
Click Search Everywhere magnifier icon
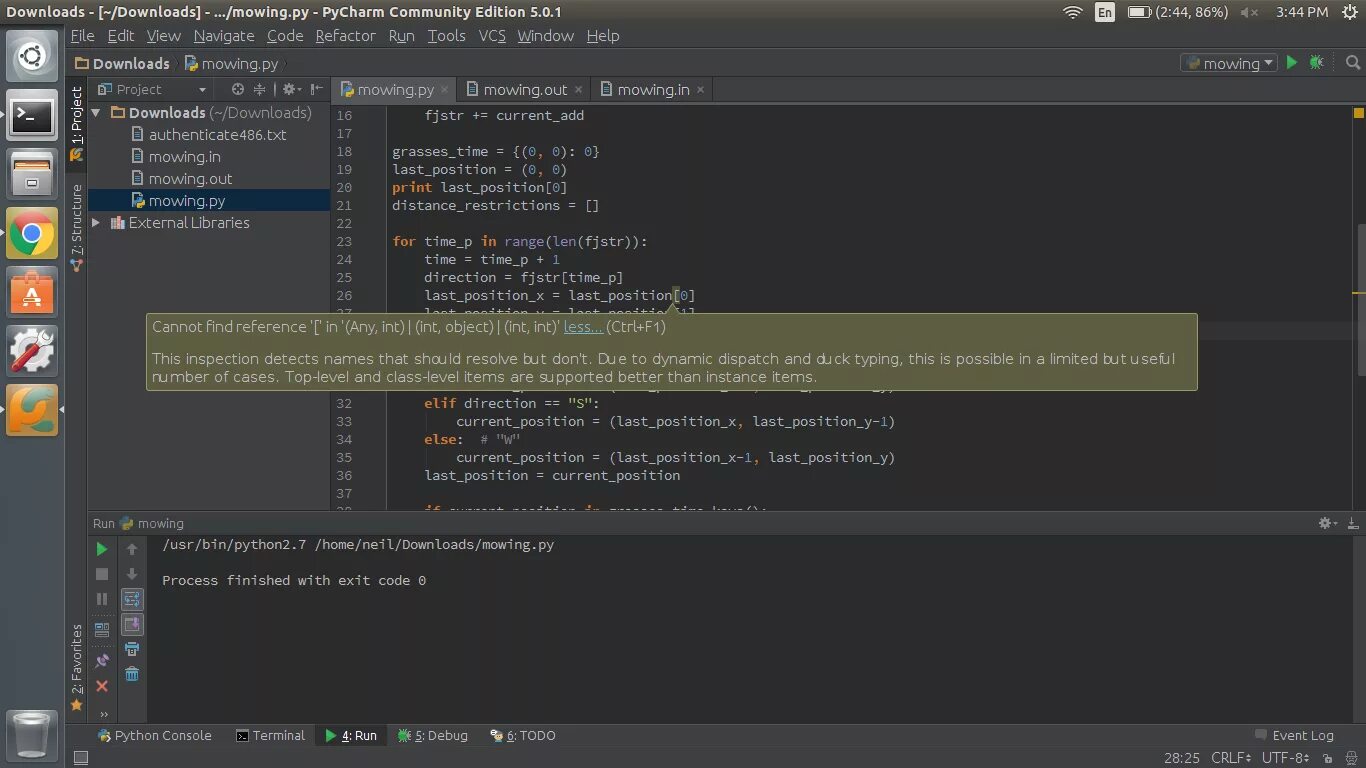coord(1352,63)
